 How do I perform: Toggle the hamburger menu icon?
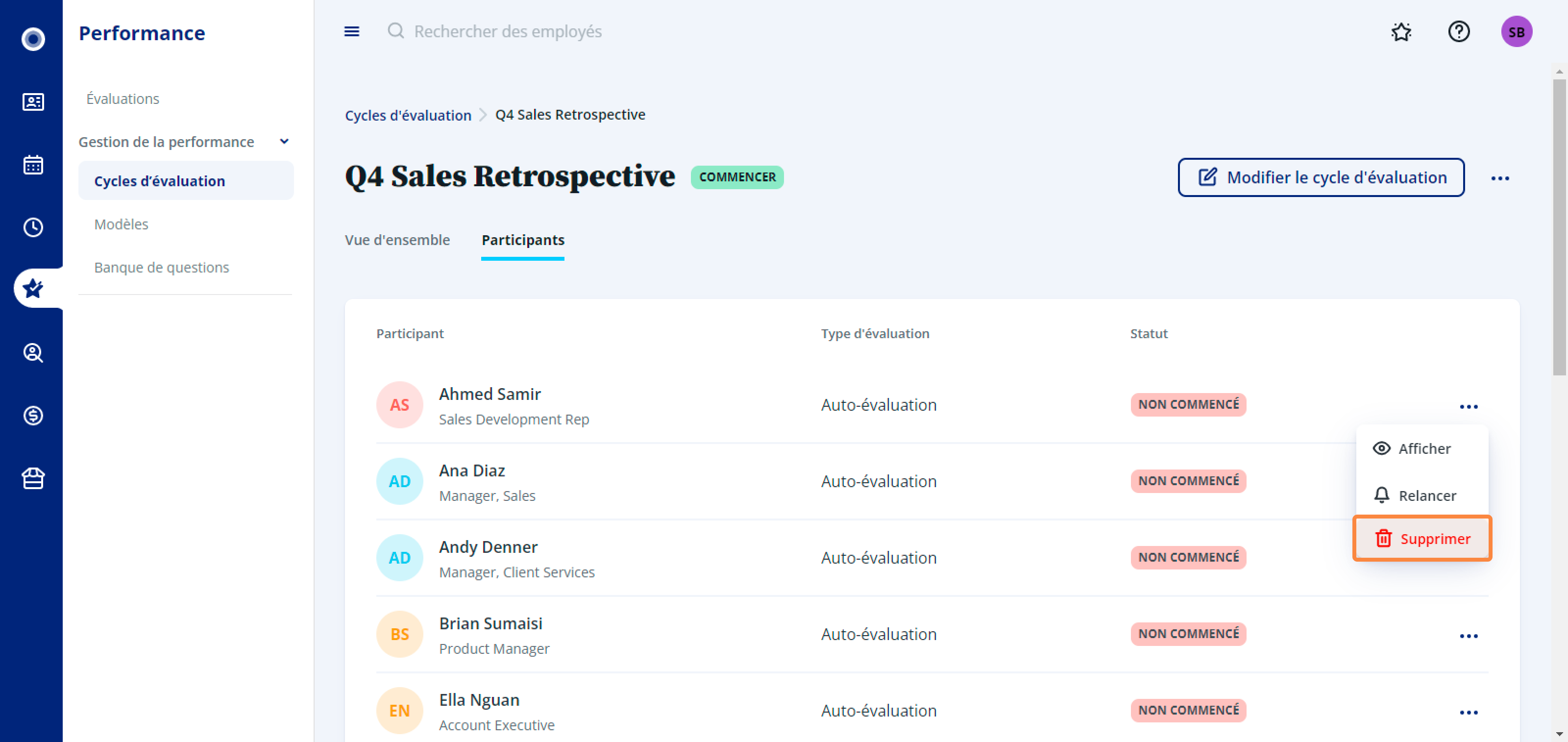pos(352,31)
